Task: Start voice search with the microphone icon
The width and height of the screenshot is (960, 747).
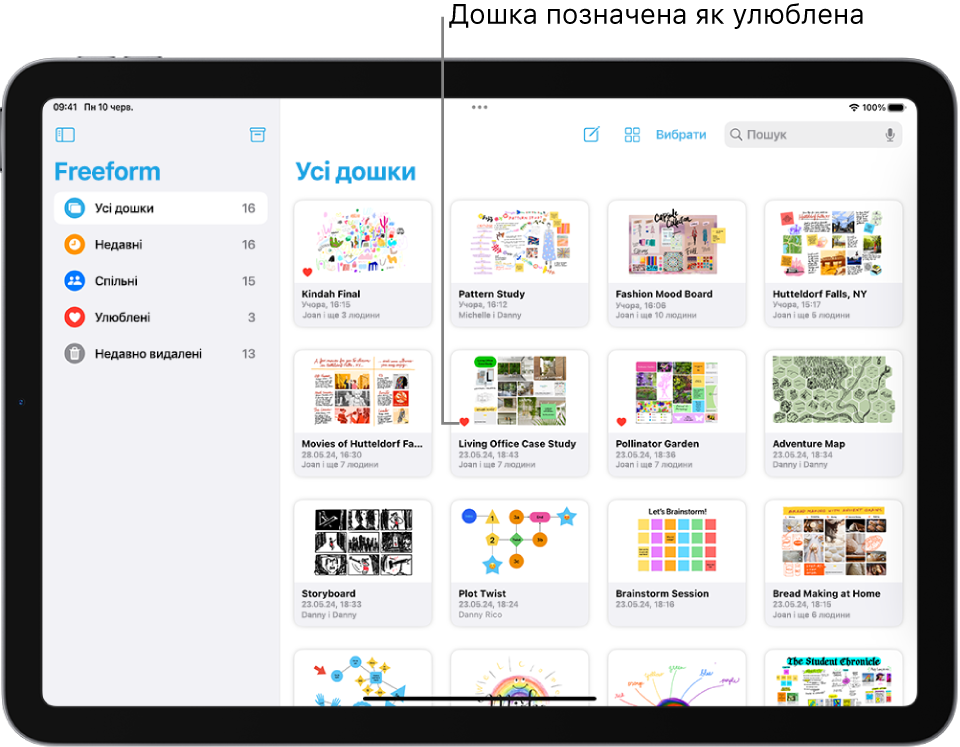Action: [x=891, y=134]
